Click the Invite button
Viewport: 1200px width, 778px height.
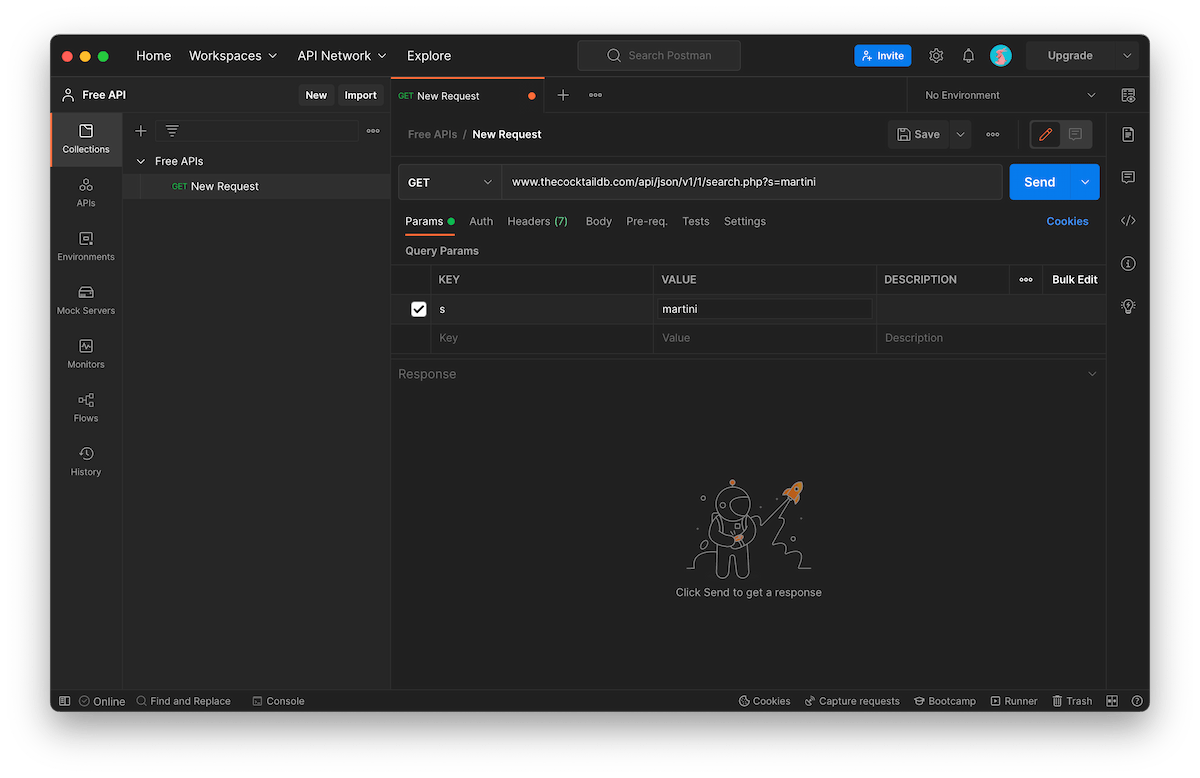883,56
